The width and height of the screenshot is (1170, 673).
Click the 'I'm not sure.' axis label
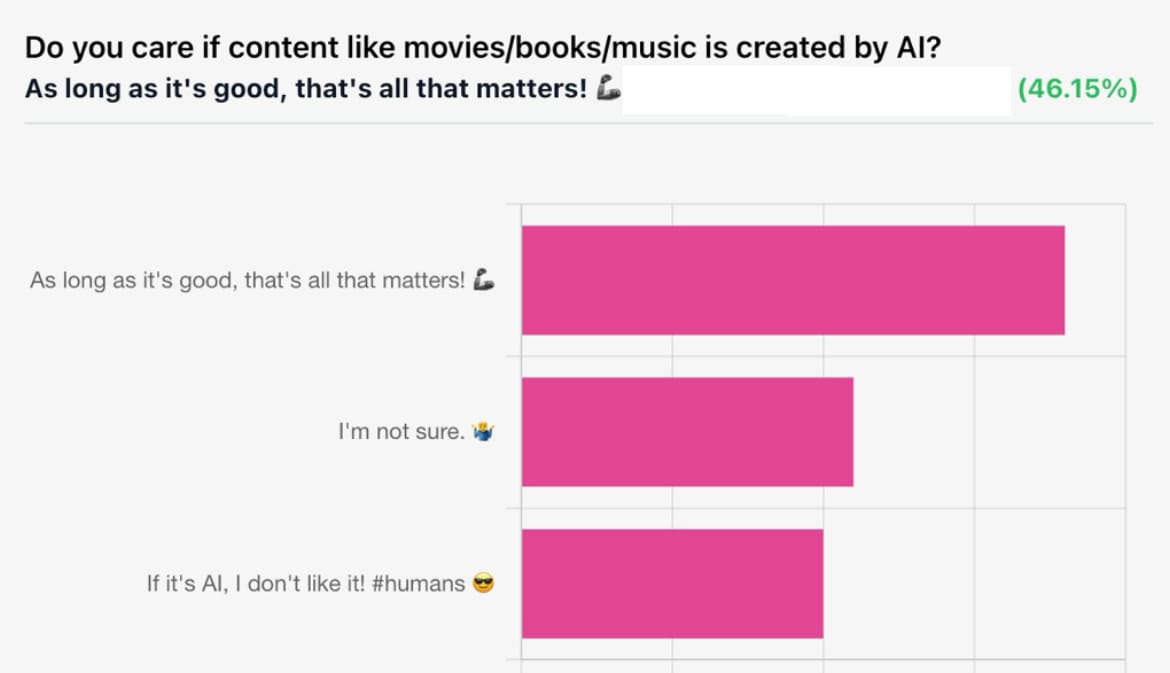click(401, 431)
